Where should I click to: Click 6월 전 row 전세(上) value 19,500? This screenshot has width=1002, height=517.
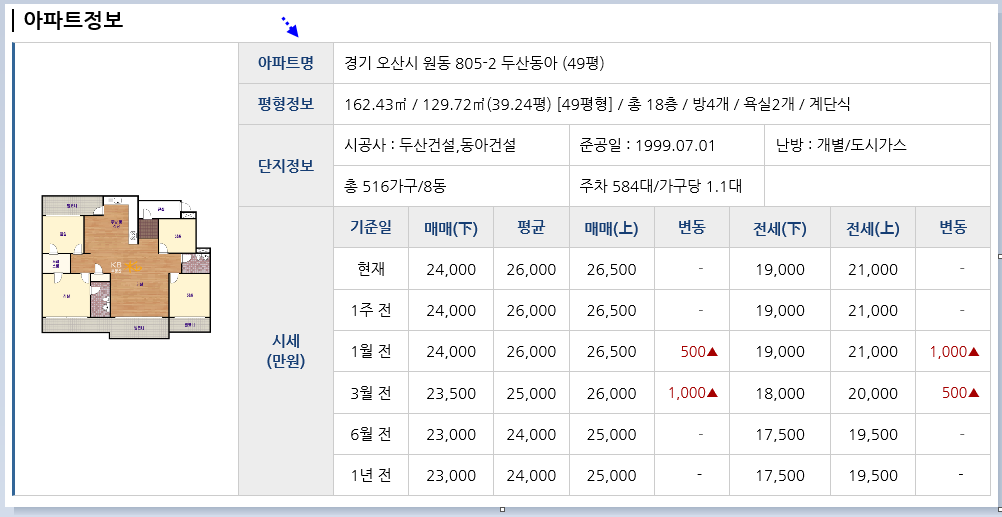(873, 435)
